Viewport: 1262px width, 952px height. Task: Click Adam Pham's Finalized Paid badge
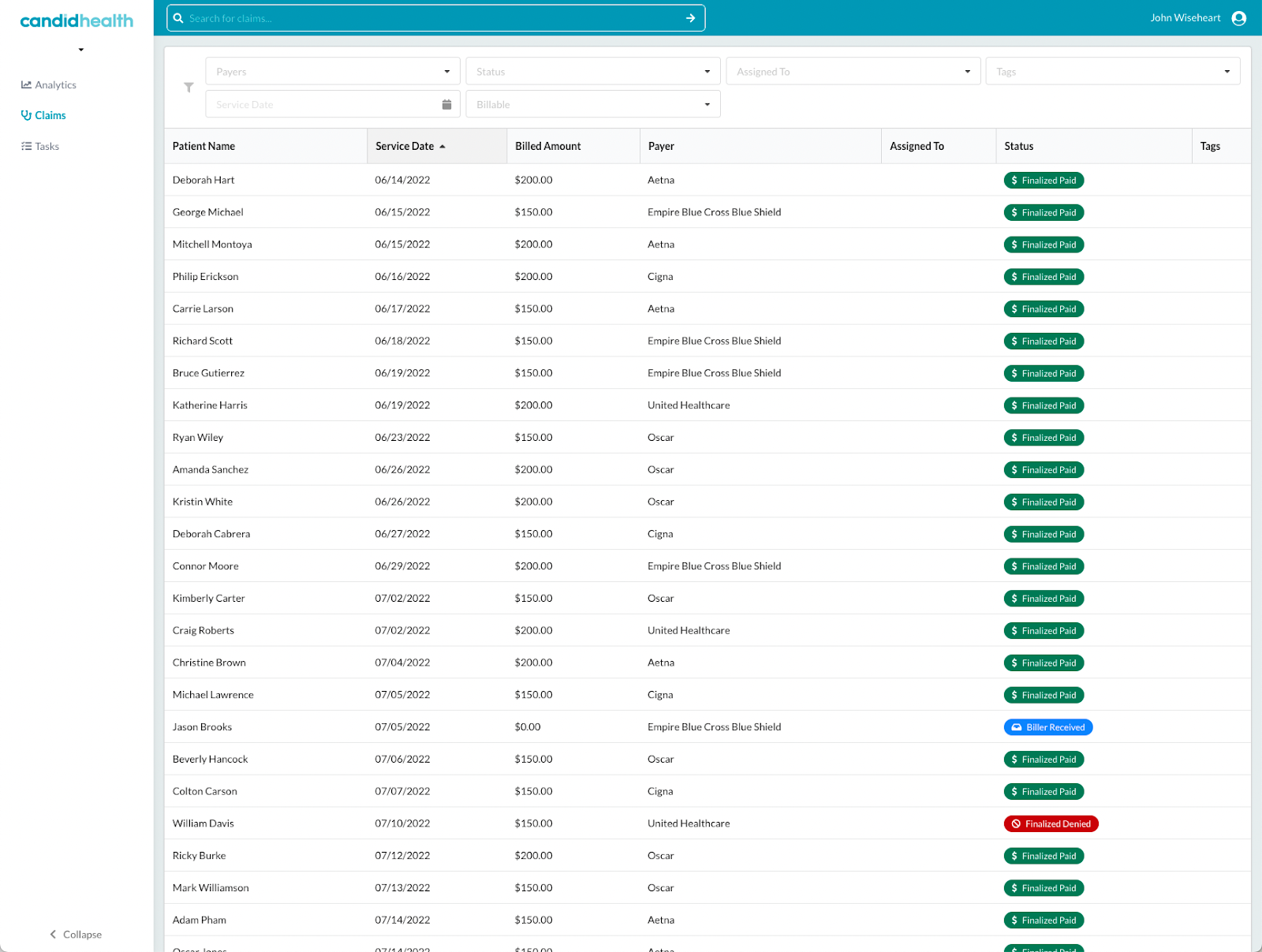[x=1044, y=920]
